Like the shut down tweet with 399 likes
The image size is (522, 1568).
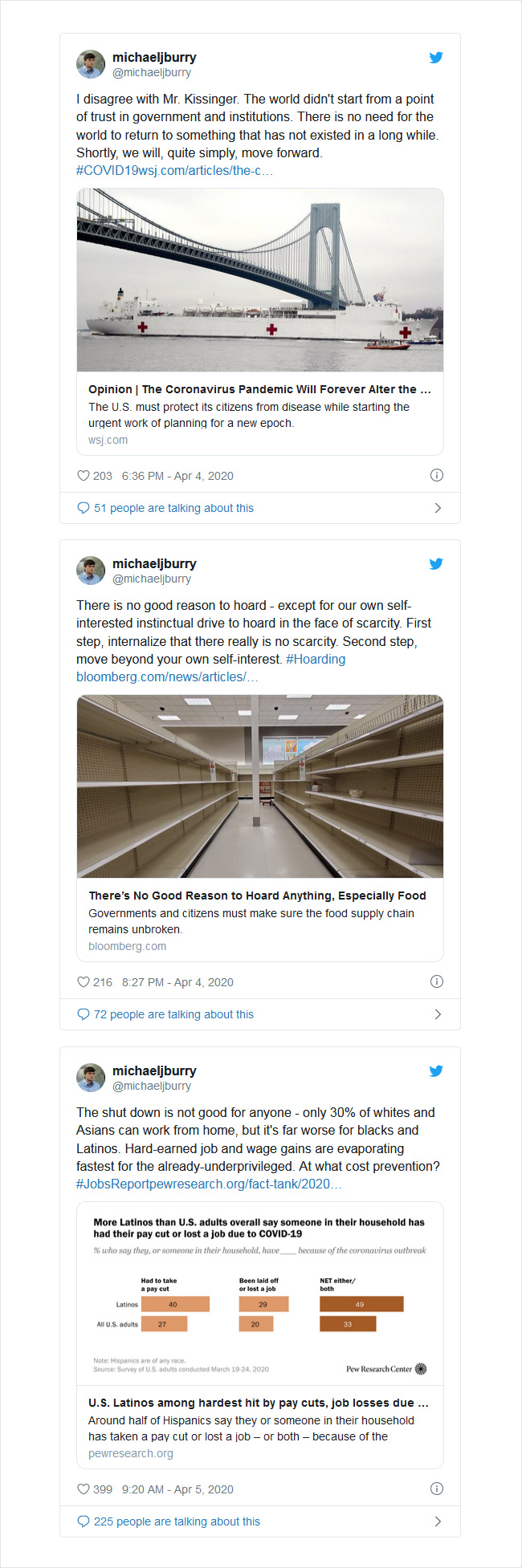pos(83,1489)
